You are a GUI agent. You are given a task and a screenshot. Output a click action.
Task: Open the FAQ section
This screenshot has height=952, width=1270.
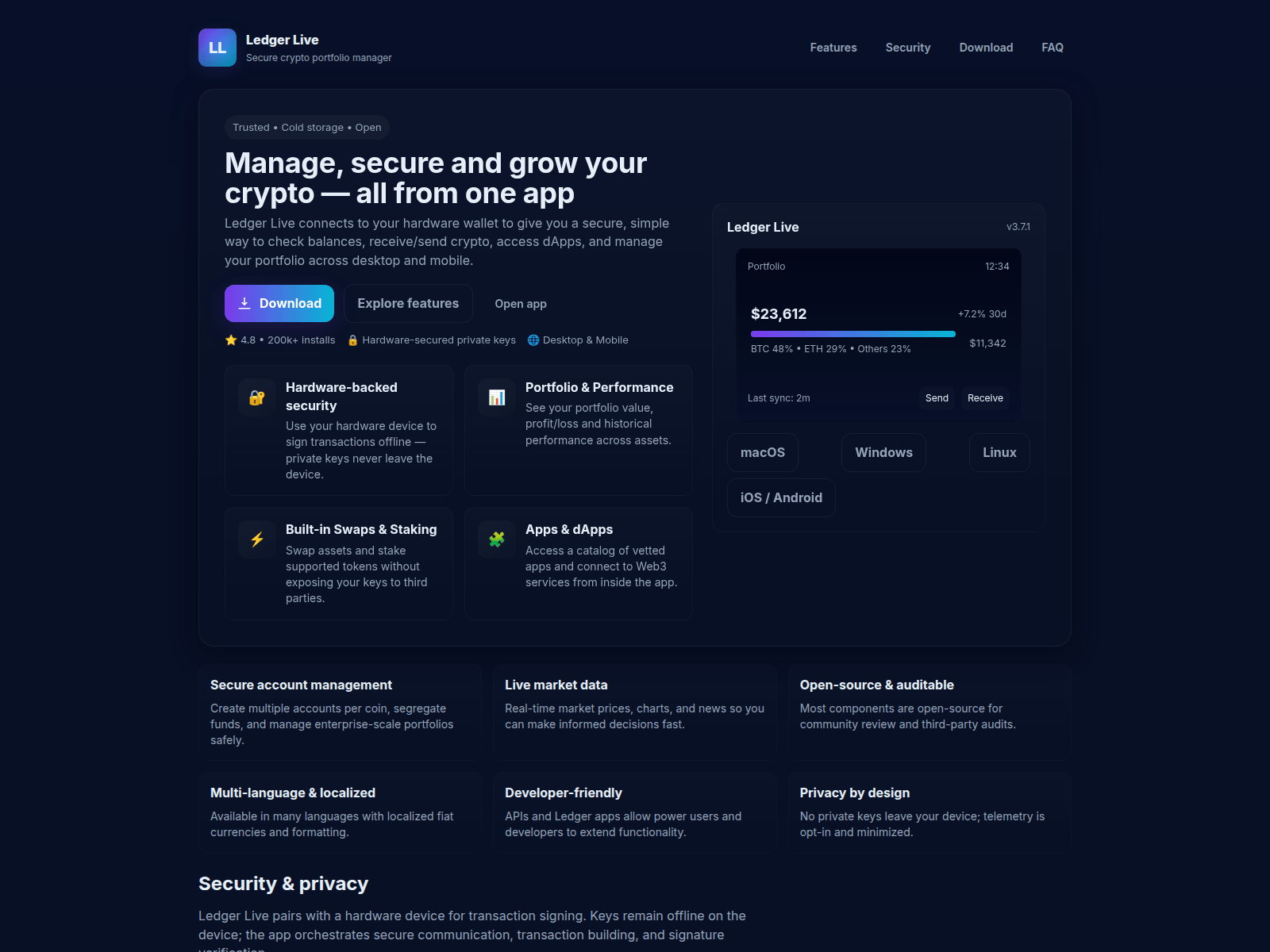(x=1052, y=48)
